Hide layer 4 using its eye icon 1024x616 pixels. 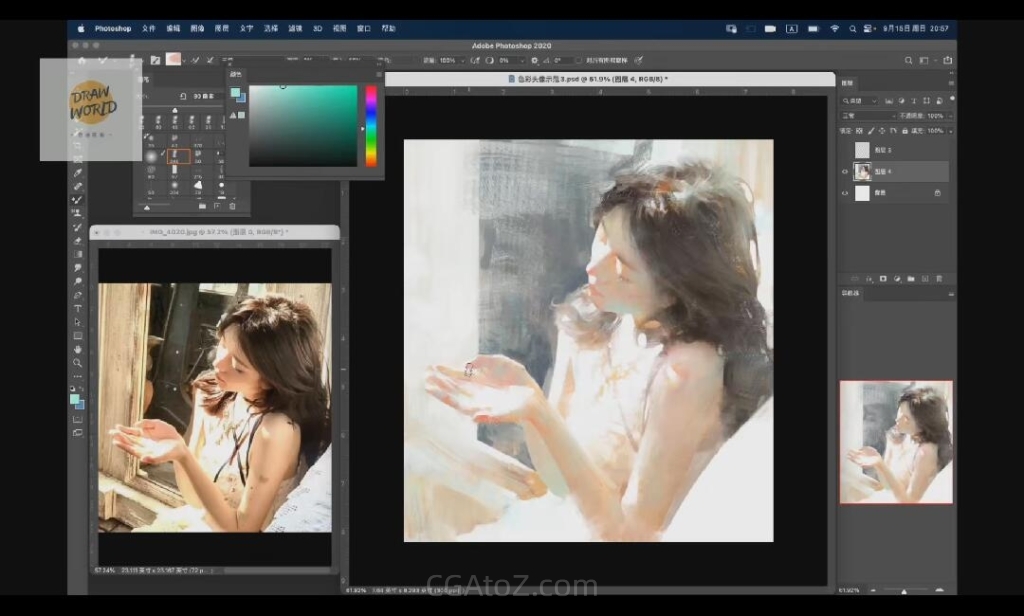tap(845, 172)
